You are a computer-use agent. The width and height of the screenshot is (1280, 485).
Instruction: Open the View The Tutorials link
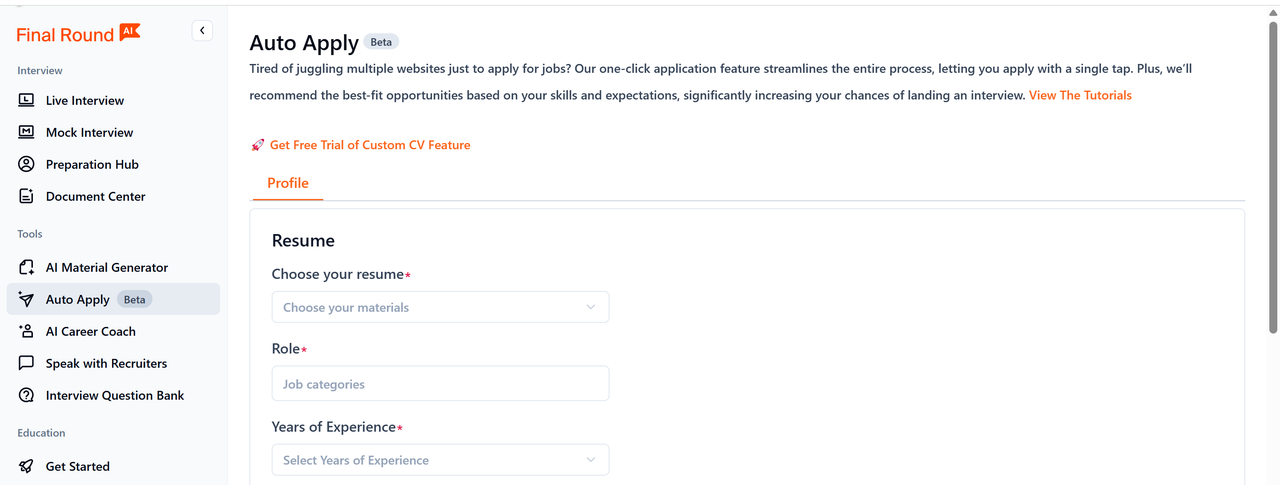(x=1080, y=95)
